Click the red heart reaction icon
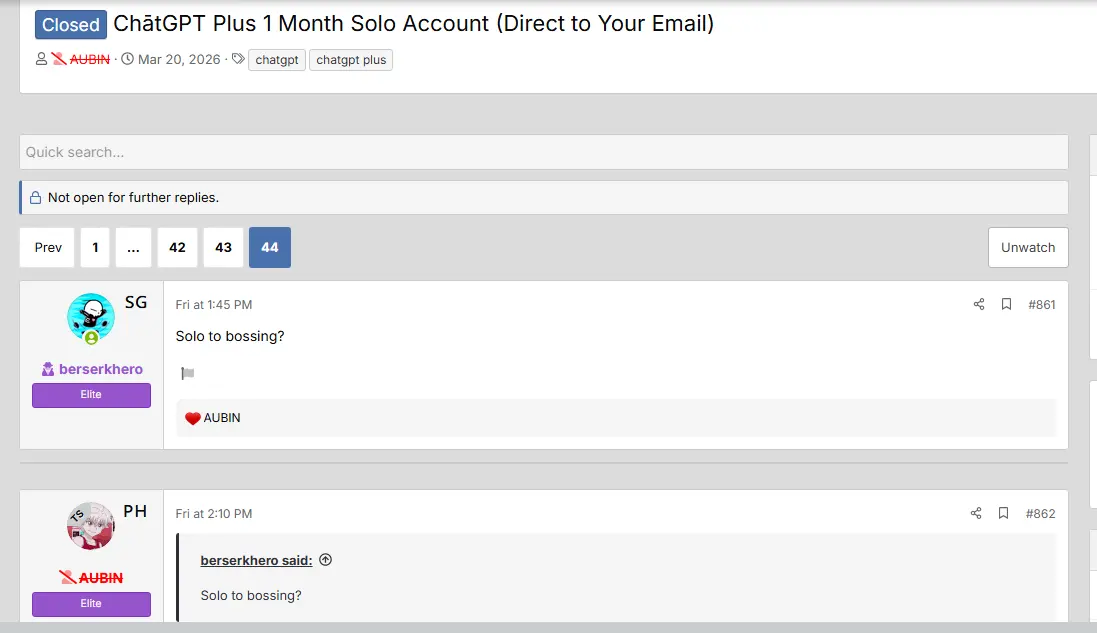 [192, 418]
